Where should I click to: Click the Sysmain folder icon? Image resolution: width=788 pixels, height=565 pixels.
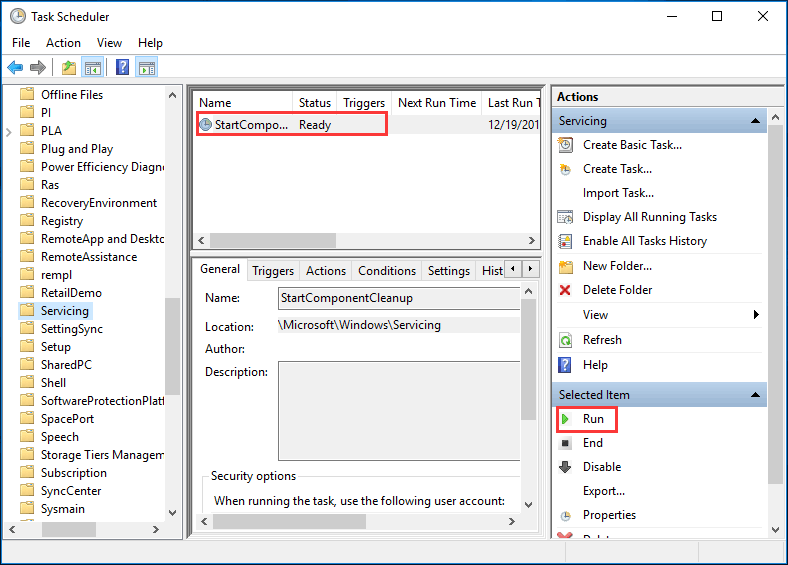(x=27, y=509)
